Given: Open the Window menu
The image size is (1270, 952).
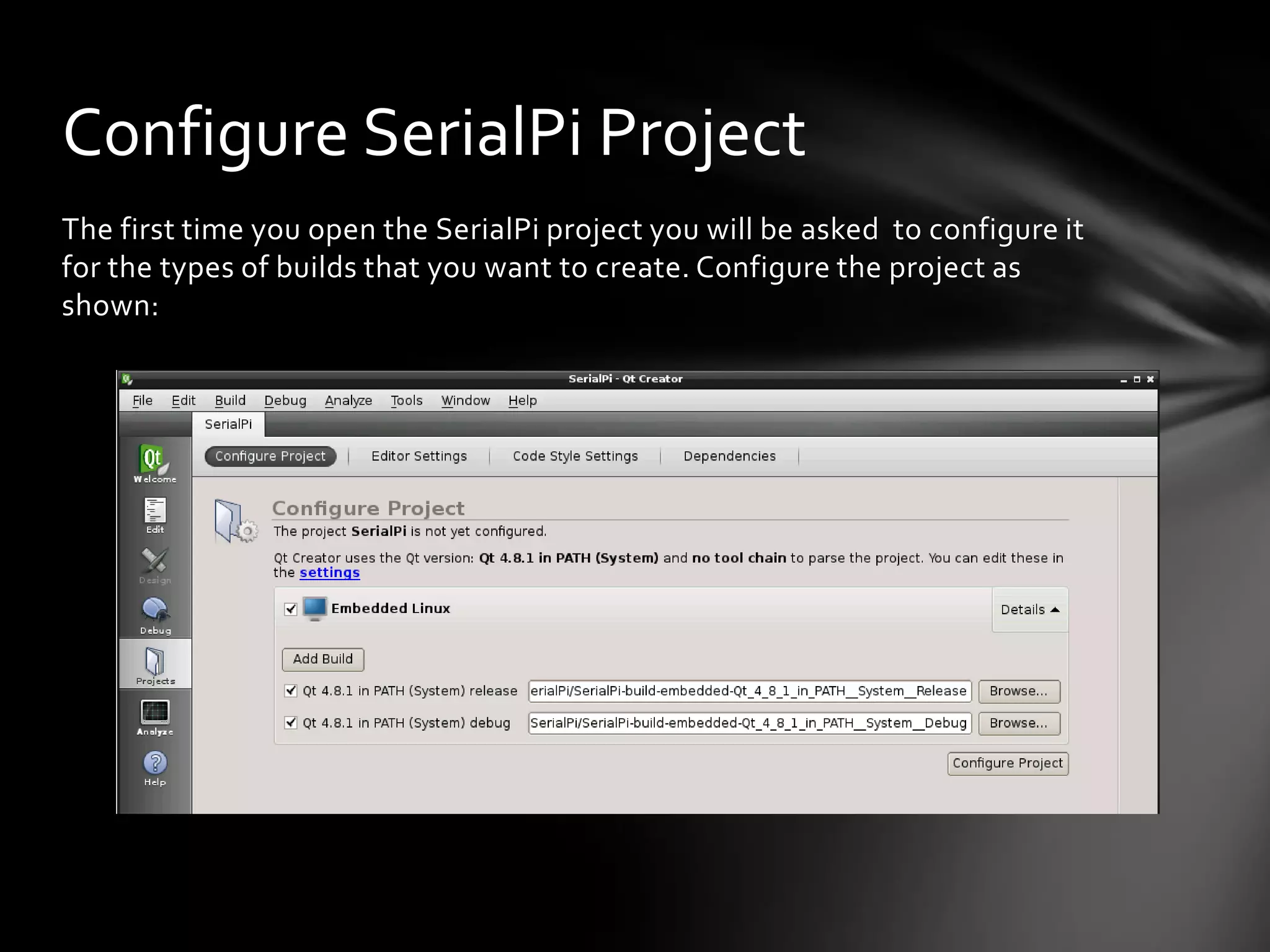Looking at the screenshot, I should pyautogui.click(x=466, y=400).
